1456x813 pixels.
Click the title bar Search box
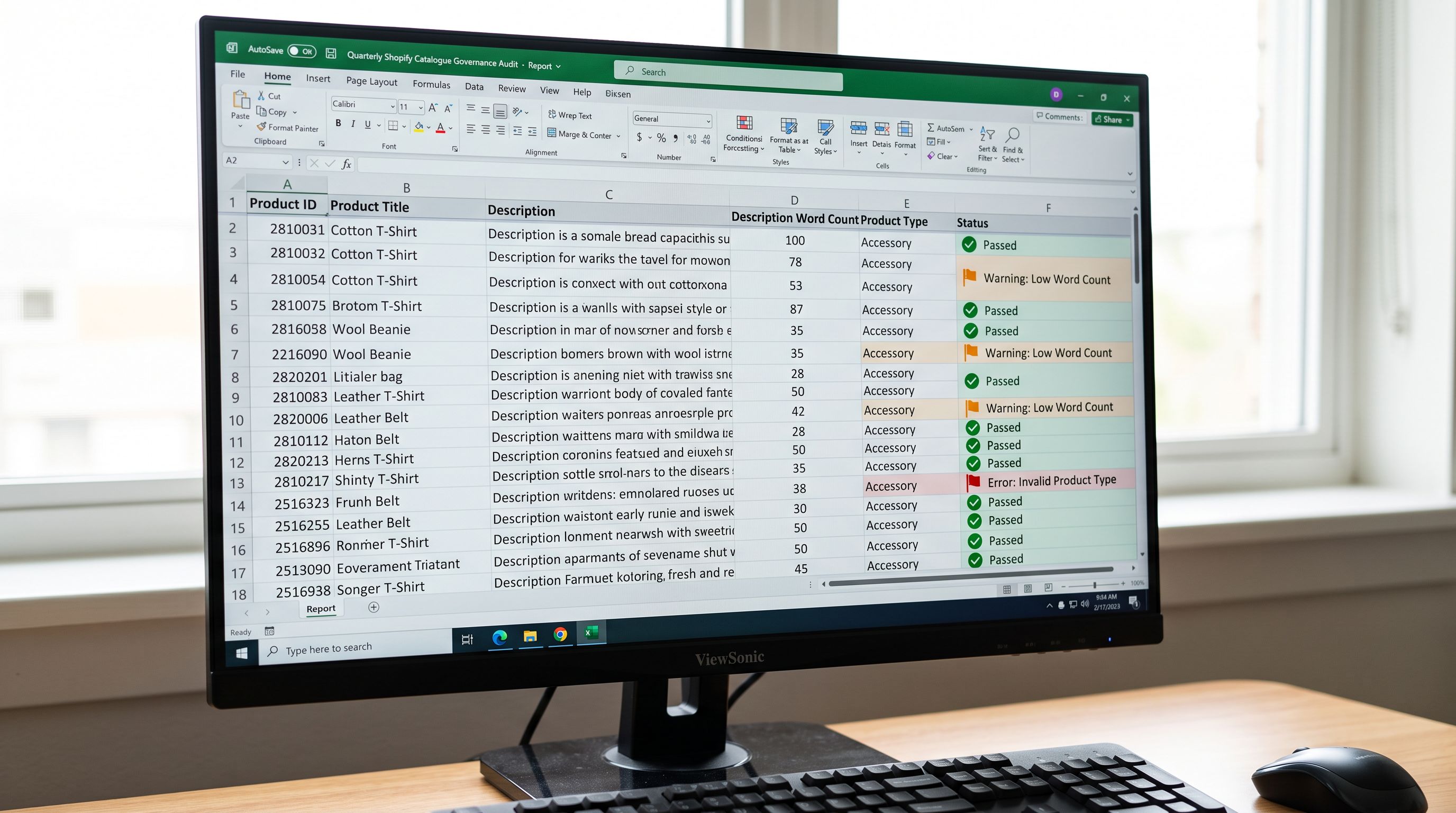728,76
